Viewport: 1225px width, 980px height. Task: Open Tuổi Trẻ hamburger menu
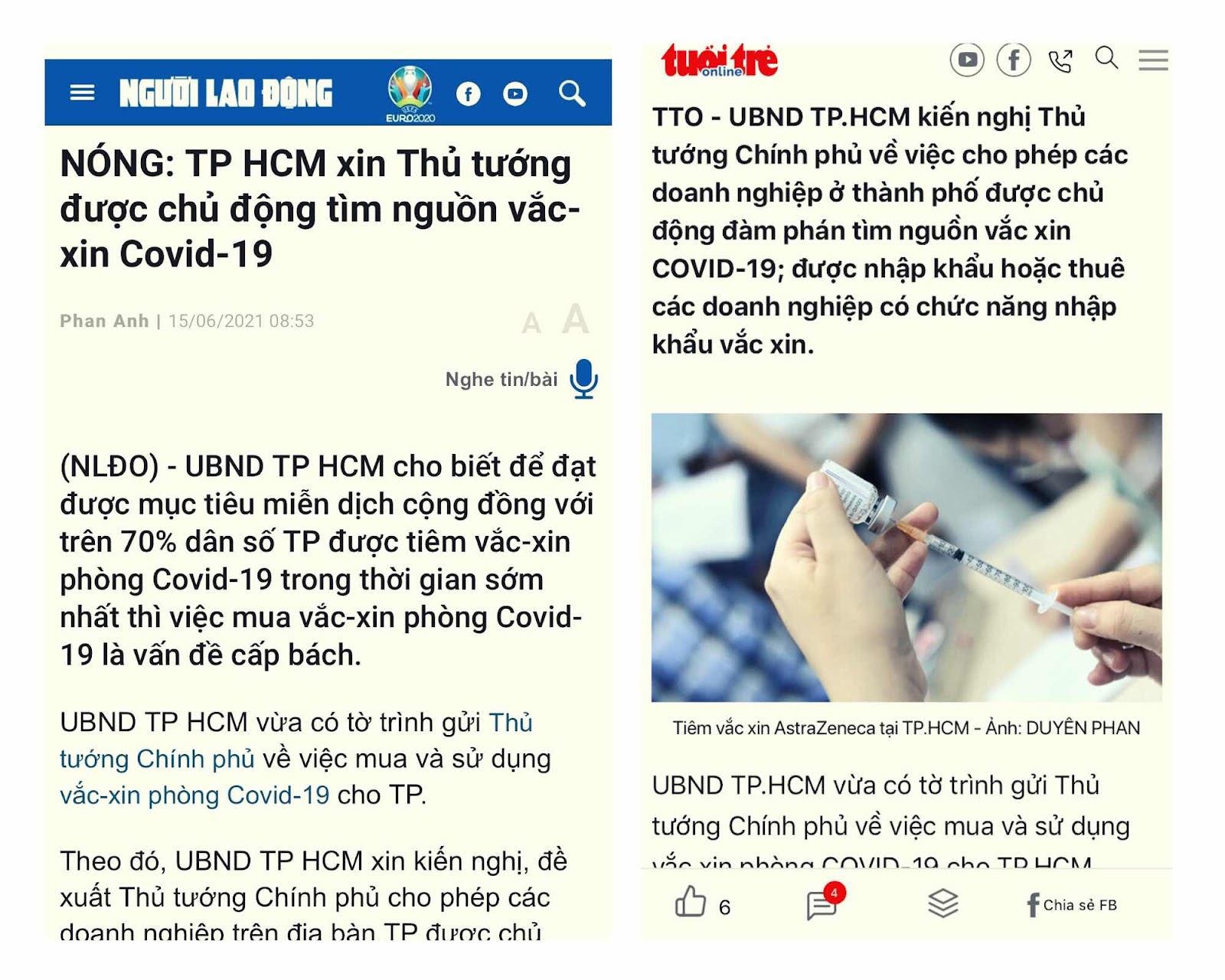[1153, 60]
